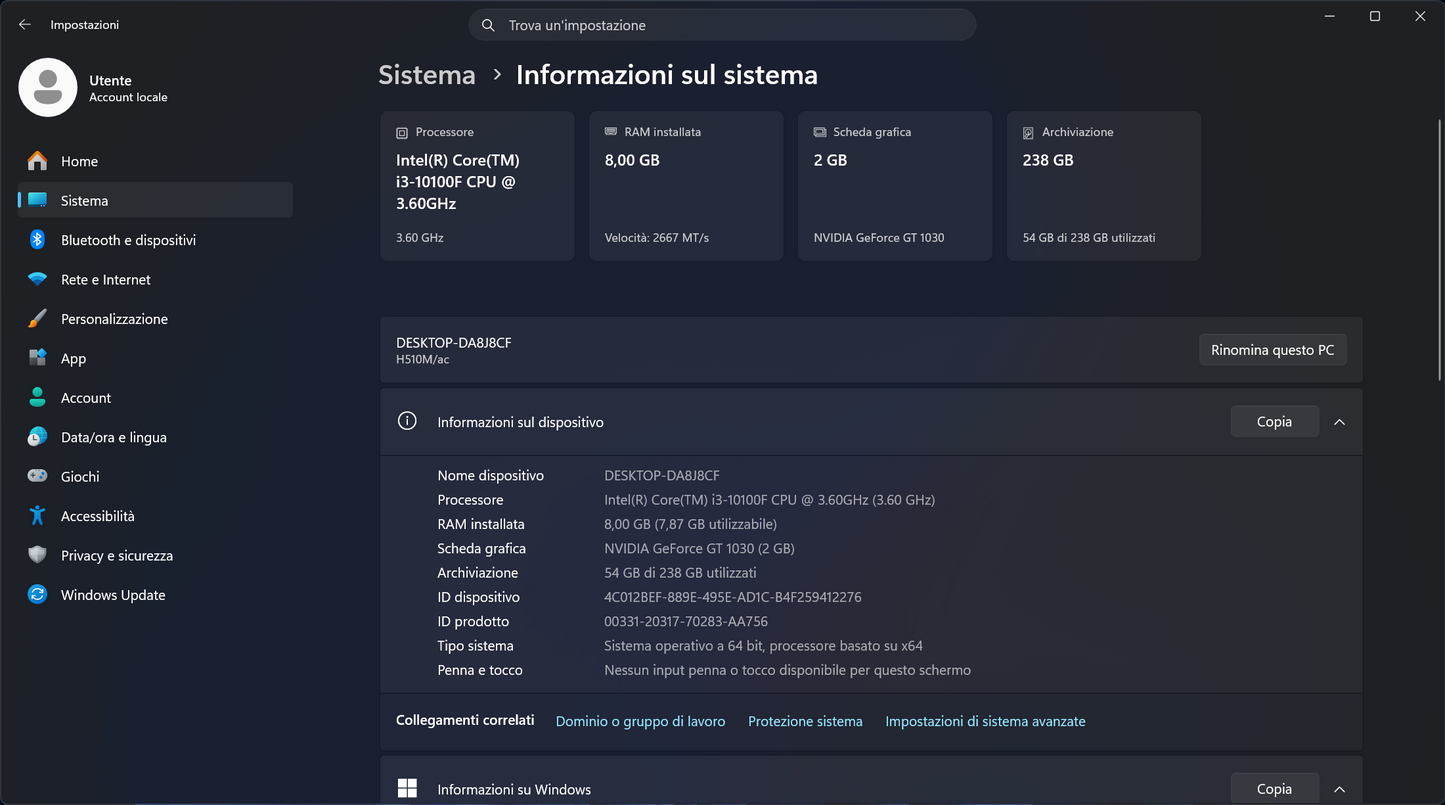Click the 8,00 GB (7,87 GB utilizzabile) value
This screenshot has height=805, width=1445.
[x=691, y=524]
